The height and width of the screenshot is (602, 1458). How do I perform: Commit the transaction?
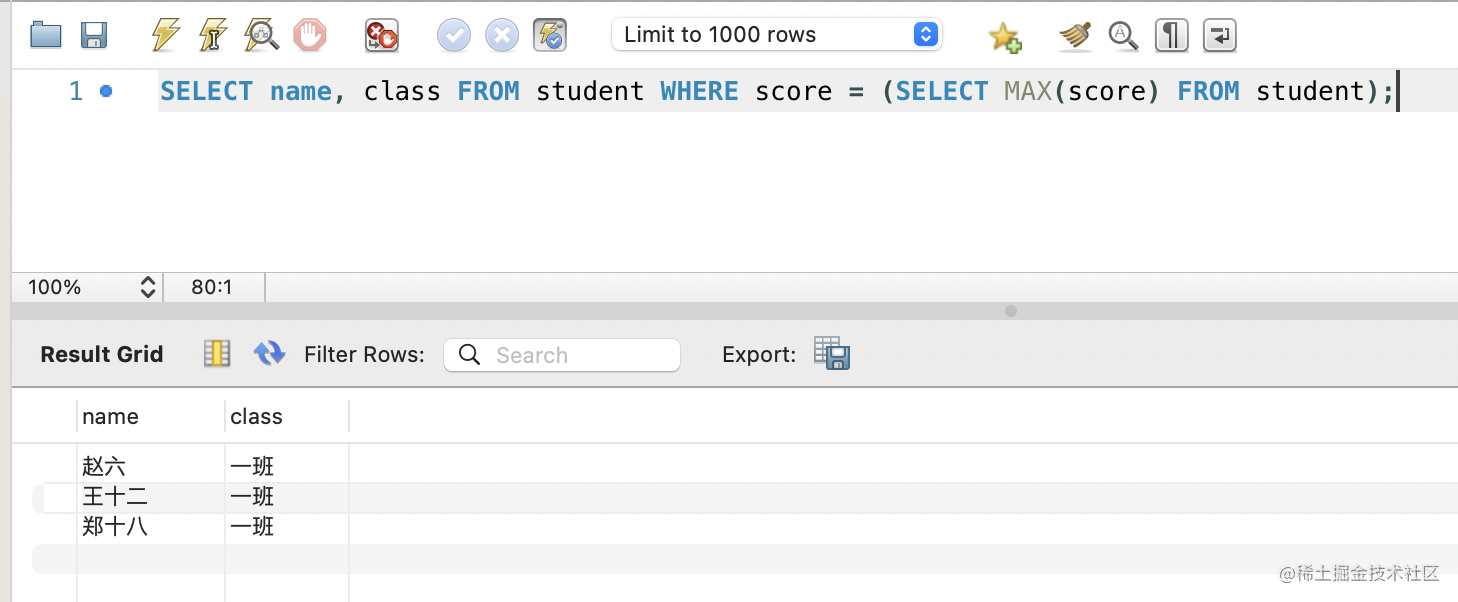pyautogui.click(x=454, y=36)
